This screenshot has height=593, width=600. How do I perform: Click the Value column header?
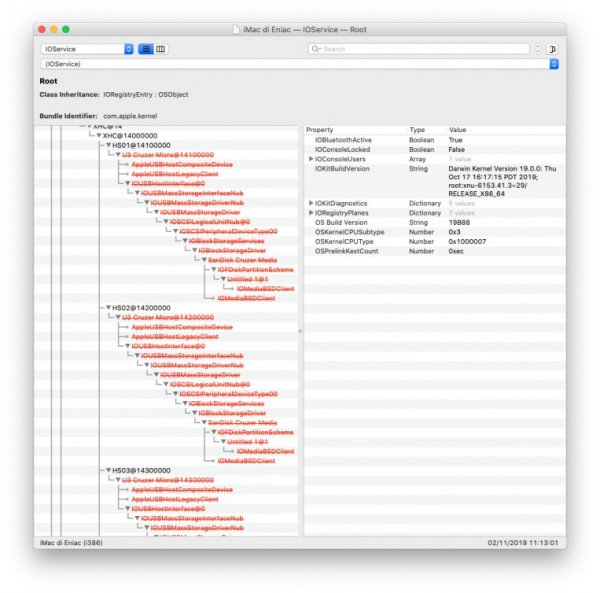[506, 130]
